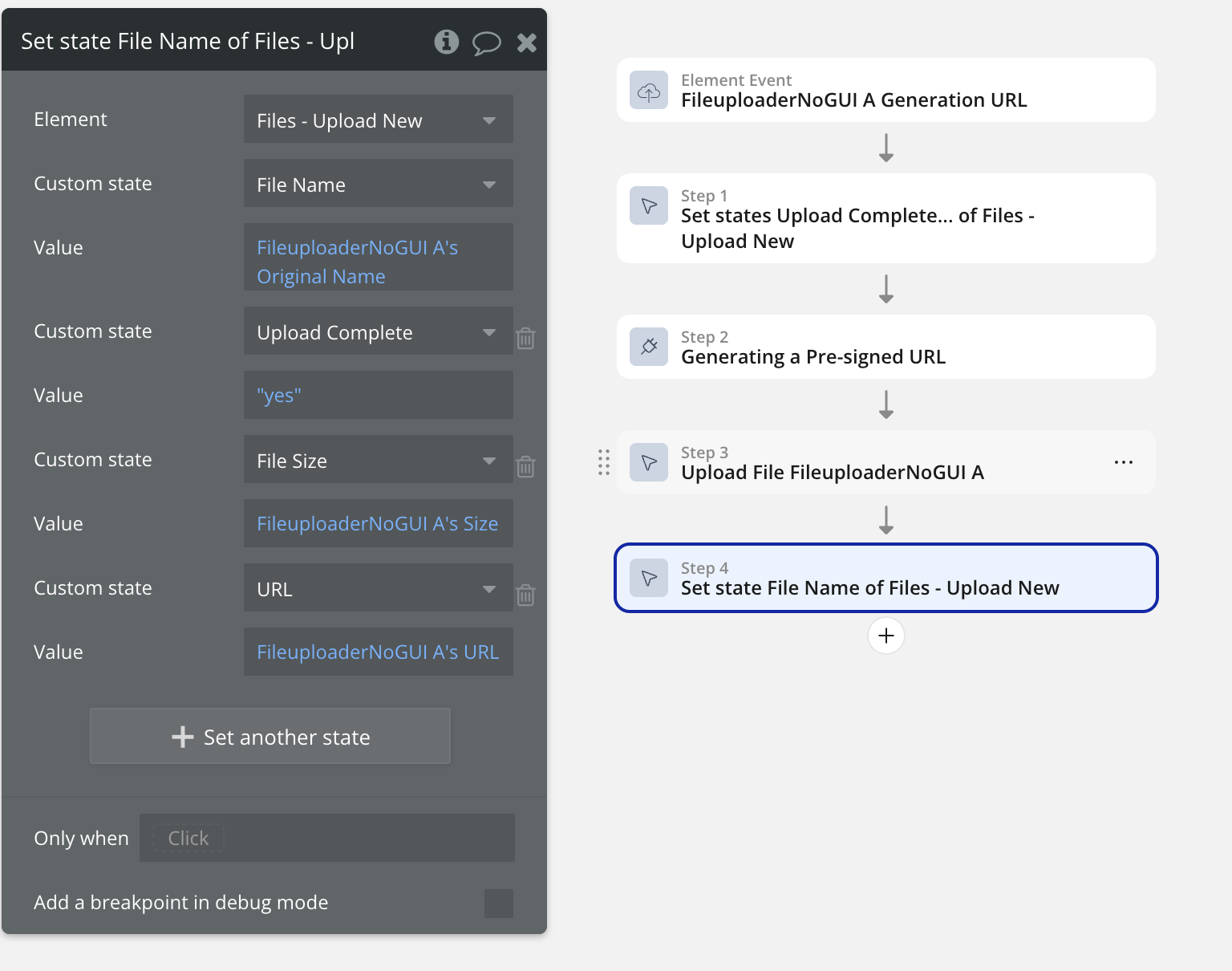Edit the FileuploaderNoGUI A's Size expression
Viewport: 1232px width, 971px height.
379,523
